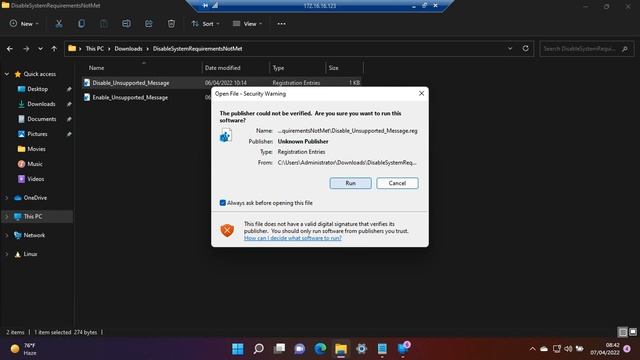Open the New dropdown menu

coord(24,24)
